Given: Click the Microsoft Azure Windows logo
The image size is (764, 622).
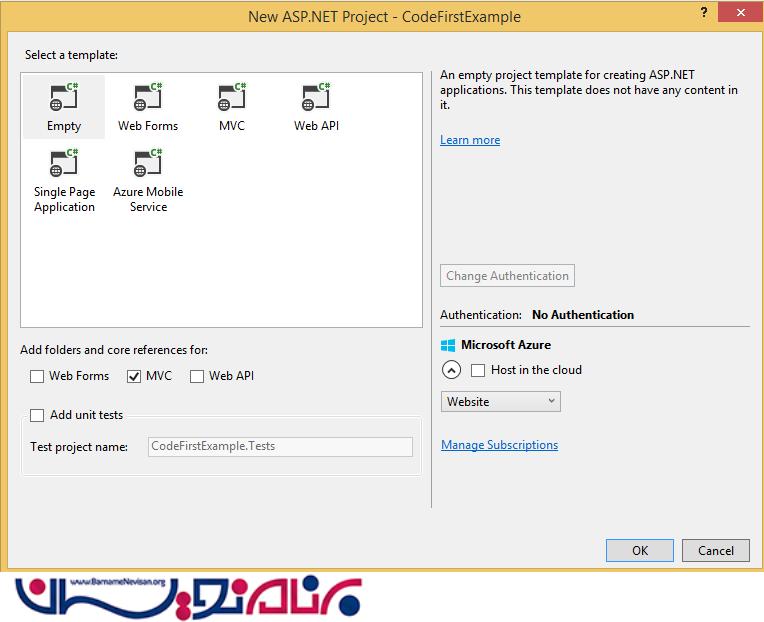Looking at the screenshot, I should tap(448, 345).
